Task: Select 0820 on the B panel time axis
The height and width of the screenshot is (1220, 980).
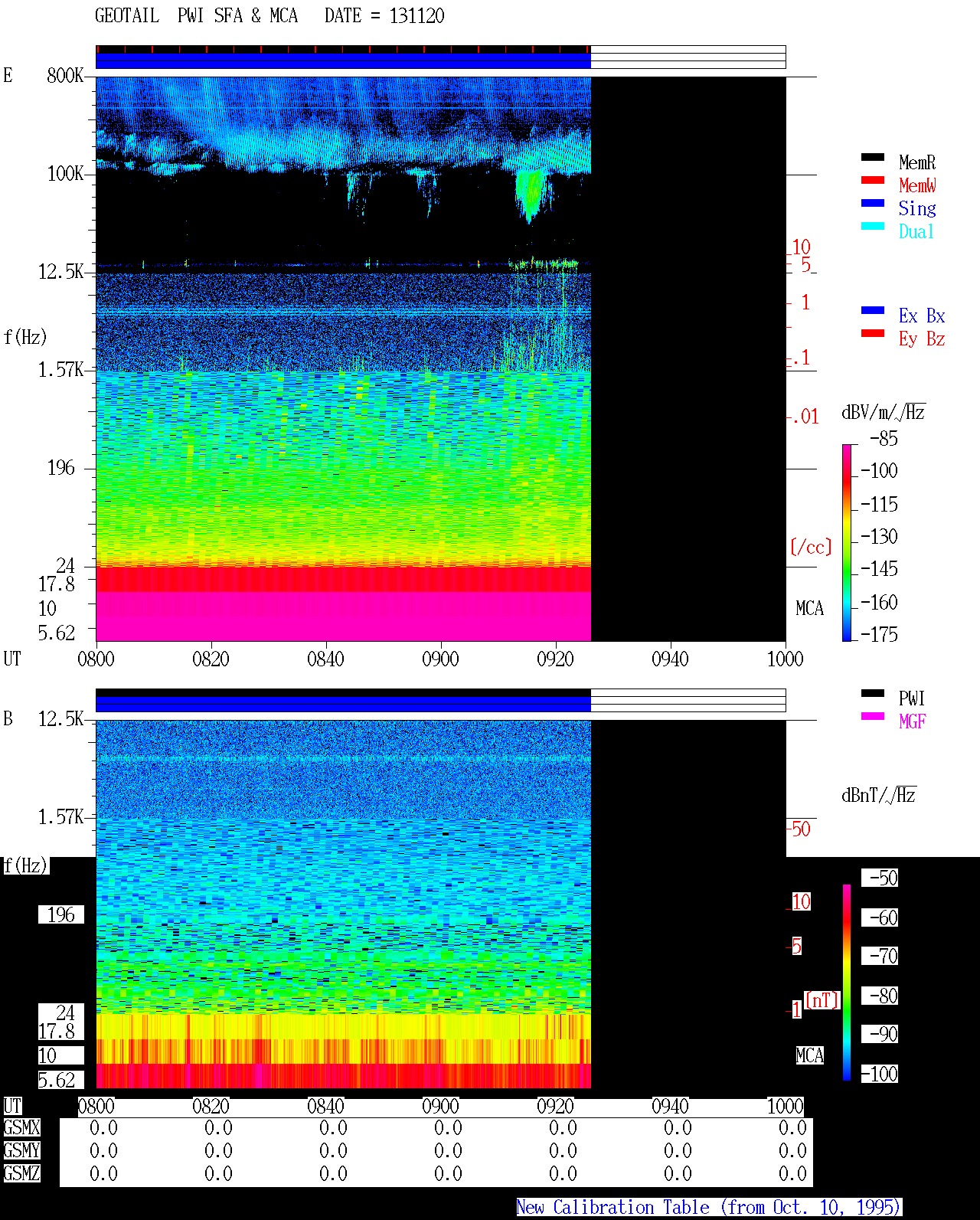Action: click(211, 1106)
